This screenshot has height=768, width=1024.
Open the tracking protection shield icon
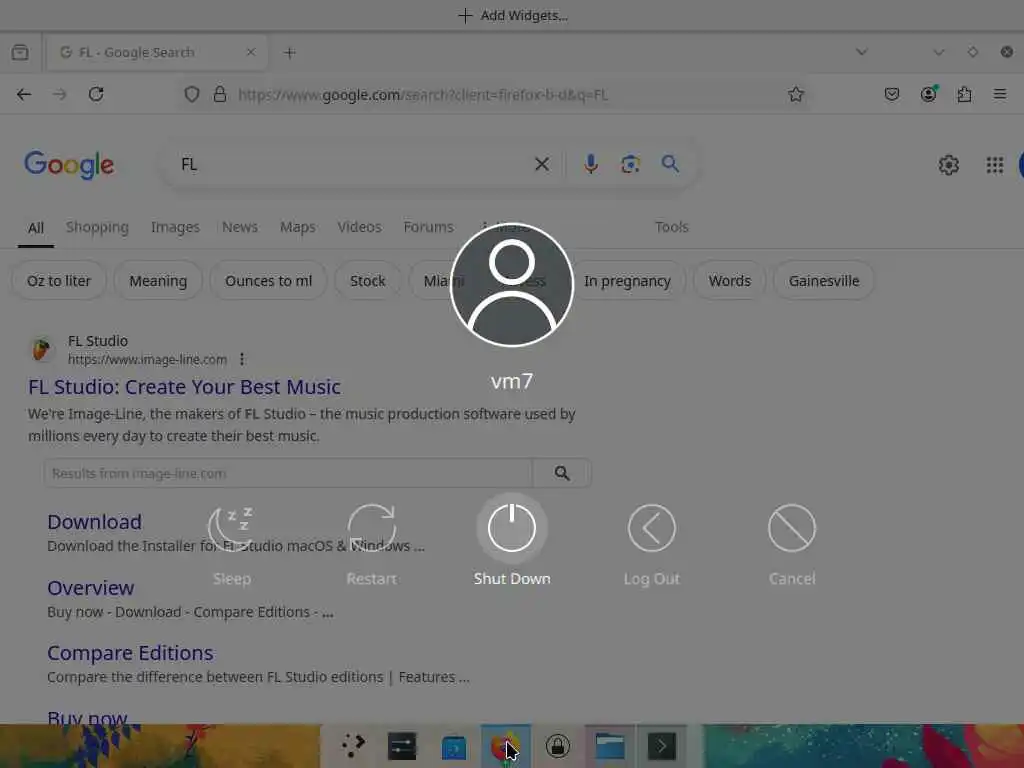191,95
